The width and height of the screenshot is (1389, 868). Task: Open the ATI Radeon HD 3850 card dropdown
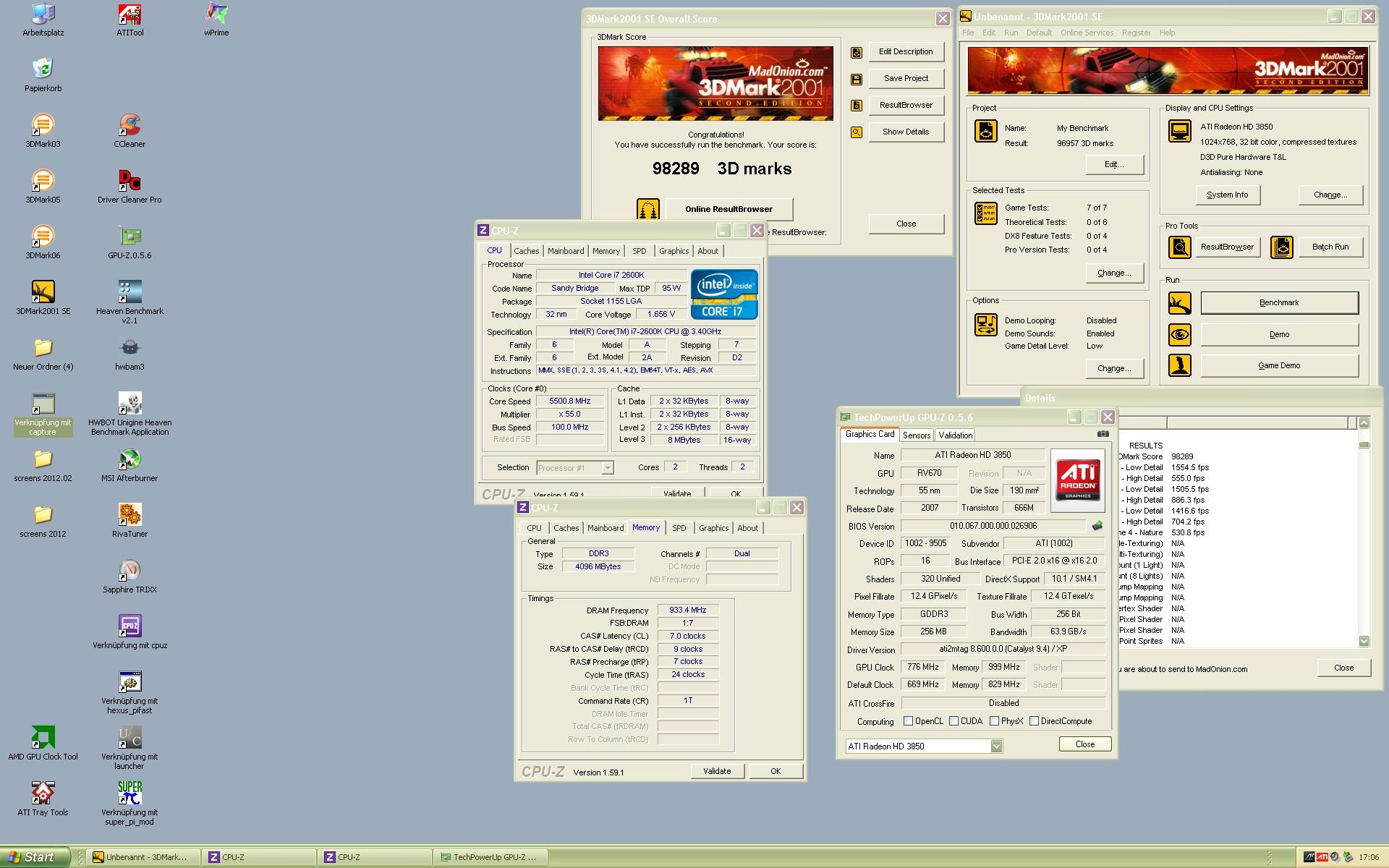click(996, 746)
